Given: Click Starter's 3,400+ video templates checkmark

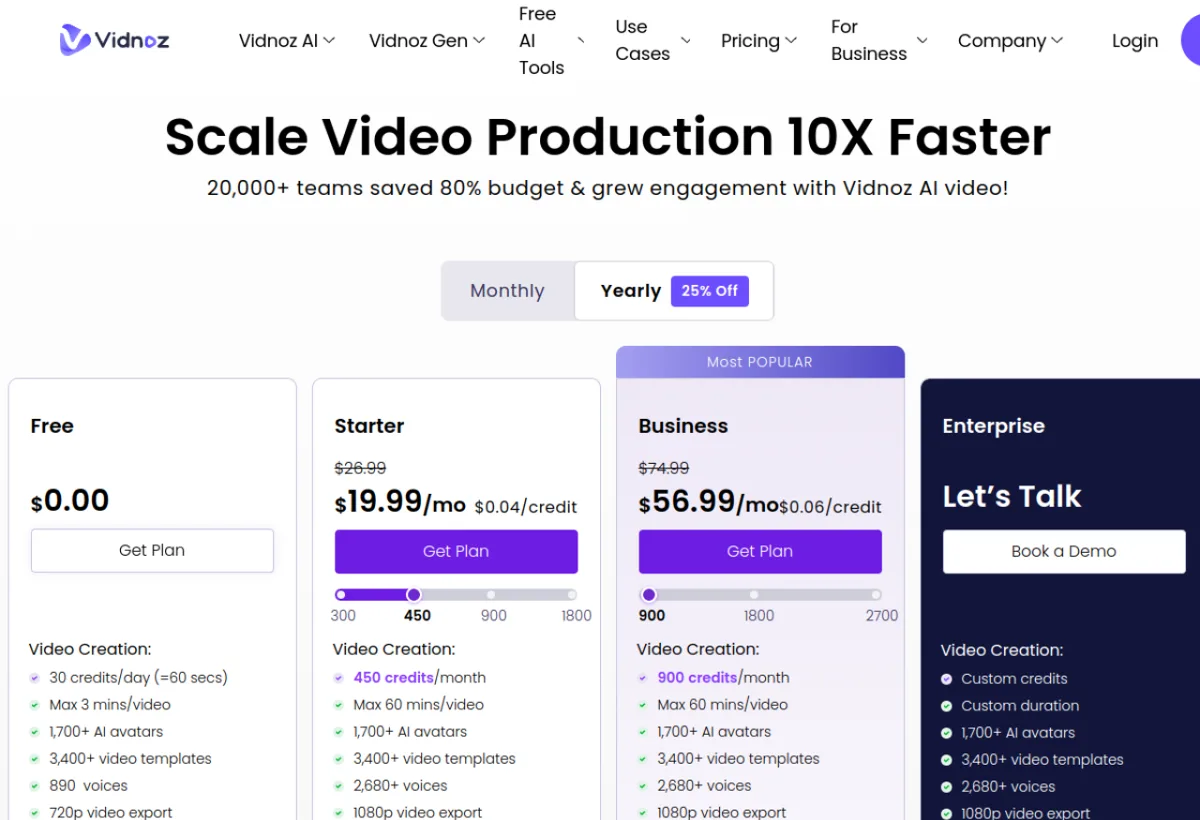Looking at the screenshot, I should [x=340, y=759].
